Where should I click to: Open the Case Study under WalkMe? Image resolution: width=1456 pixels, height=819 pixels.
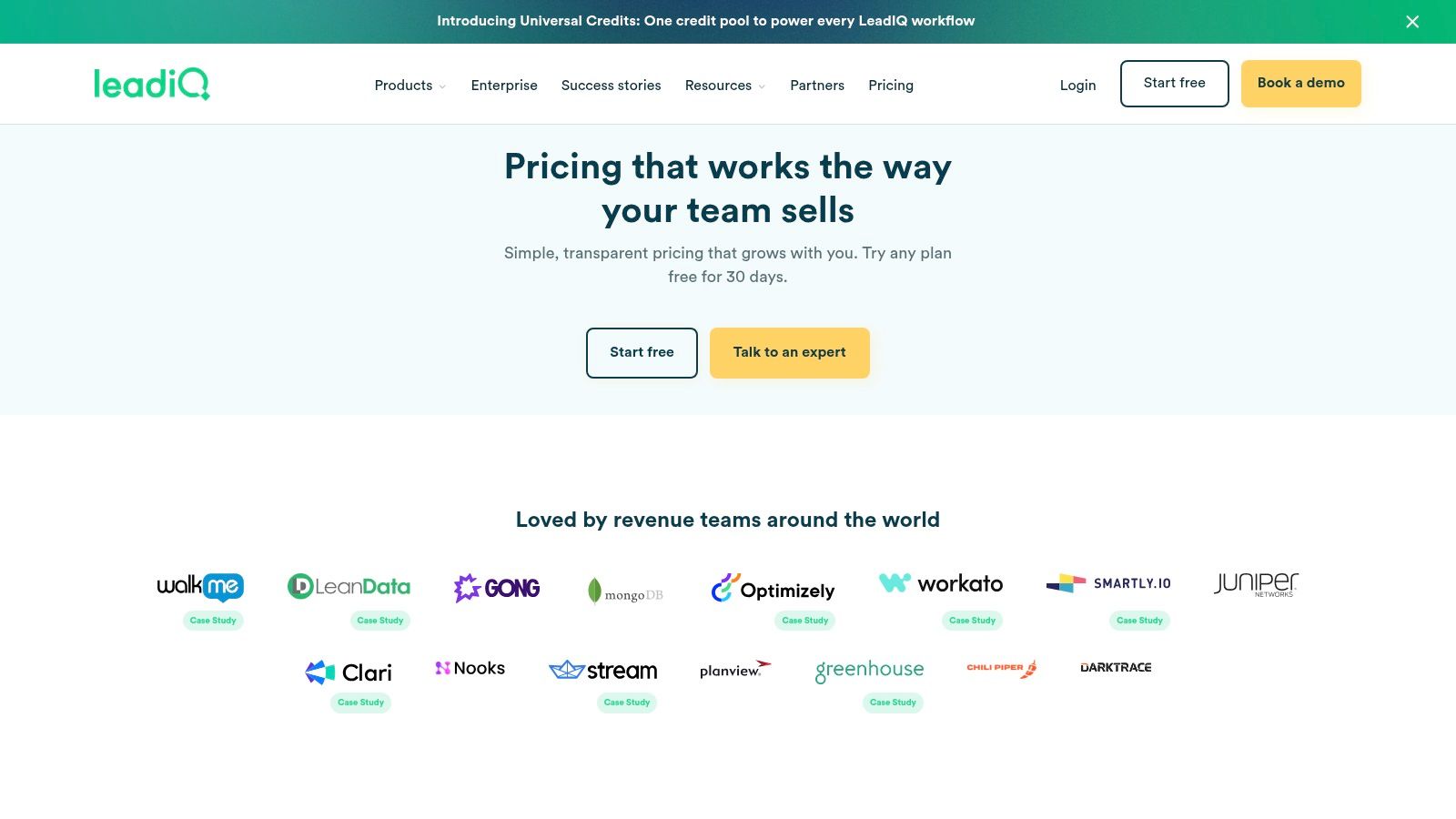click(x=213, y=621)
